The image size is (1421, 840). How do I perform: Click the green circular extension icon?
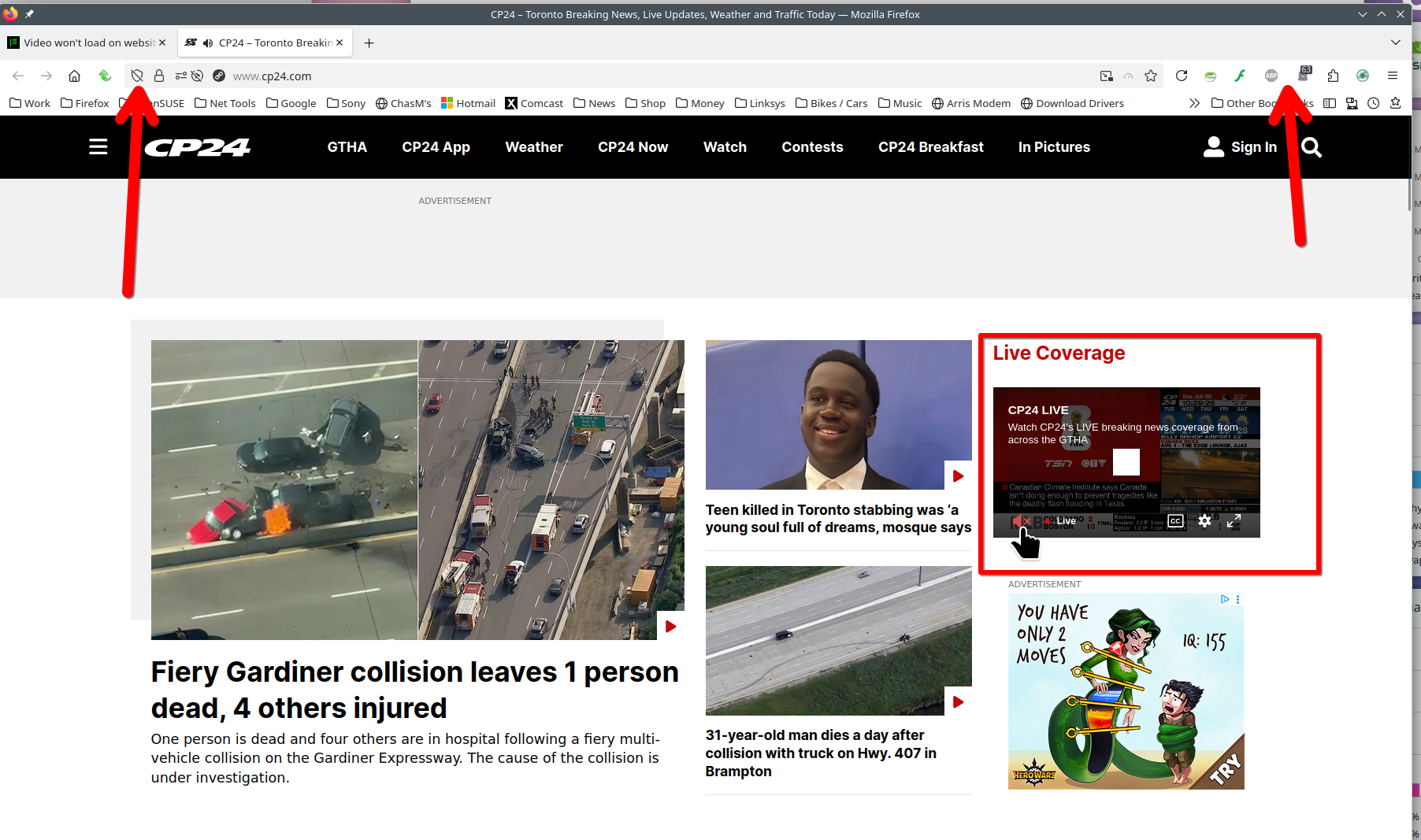1363,76
